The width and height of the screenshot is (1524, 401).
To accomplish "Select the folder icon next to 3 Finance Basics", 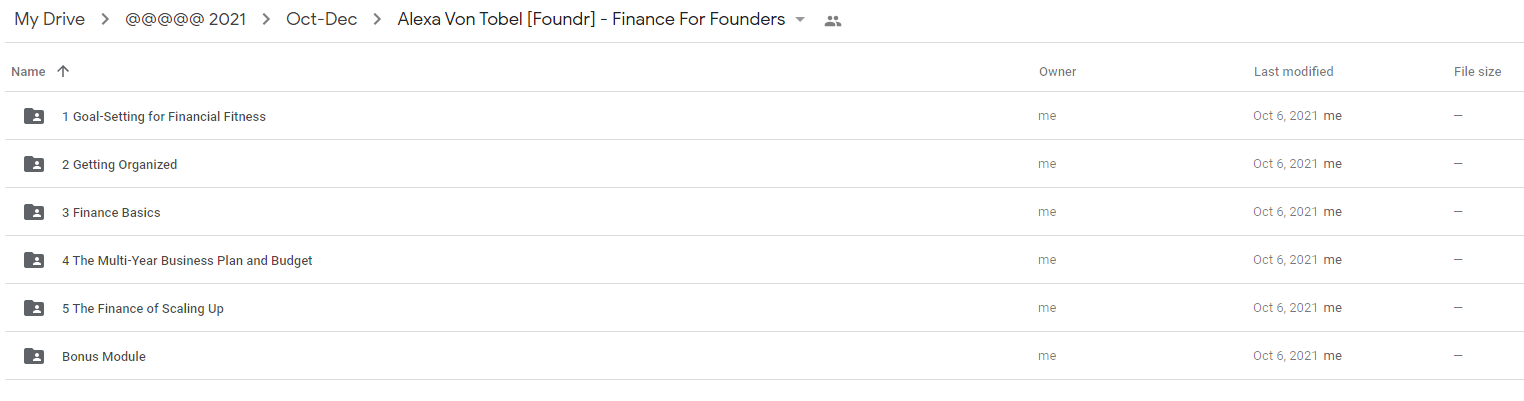I will pos(34,212).
